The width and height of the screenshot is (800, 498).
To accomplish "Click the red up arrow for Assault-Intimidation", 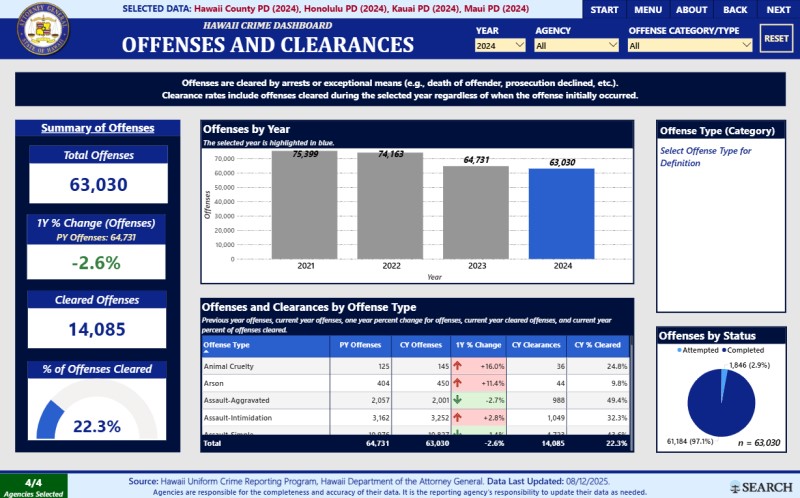I will tap(459, 417).
